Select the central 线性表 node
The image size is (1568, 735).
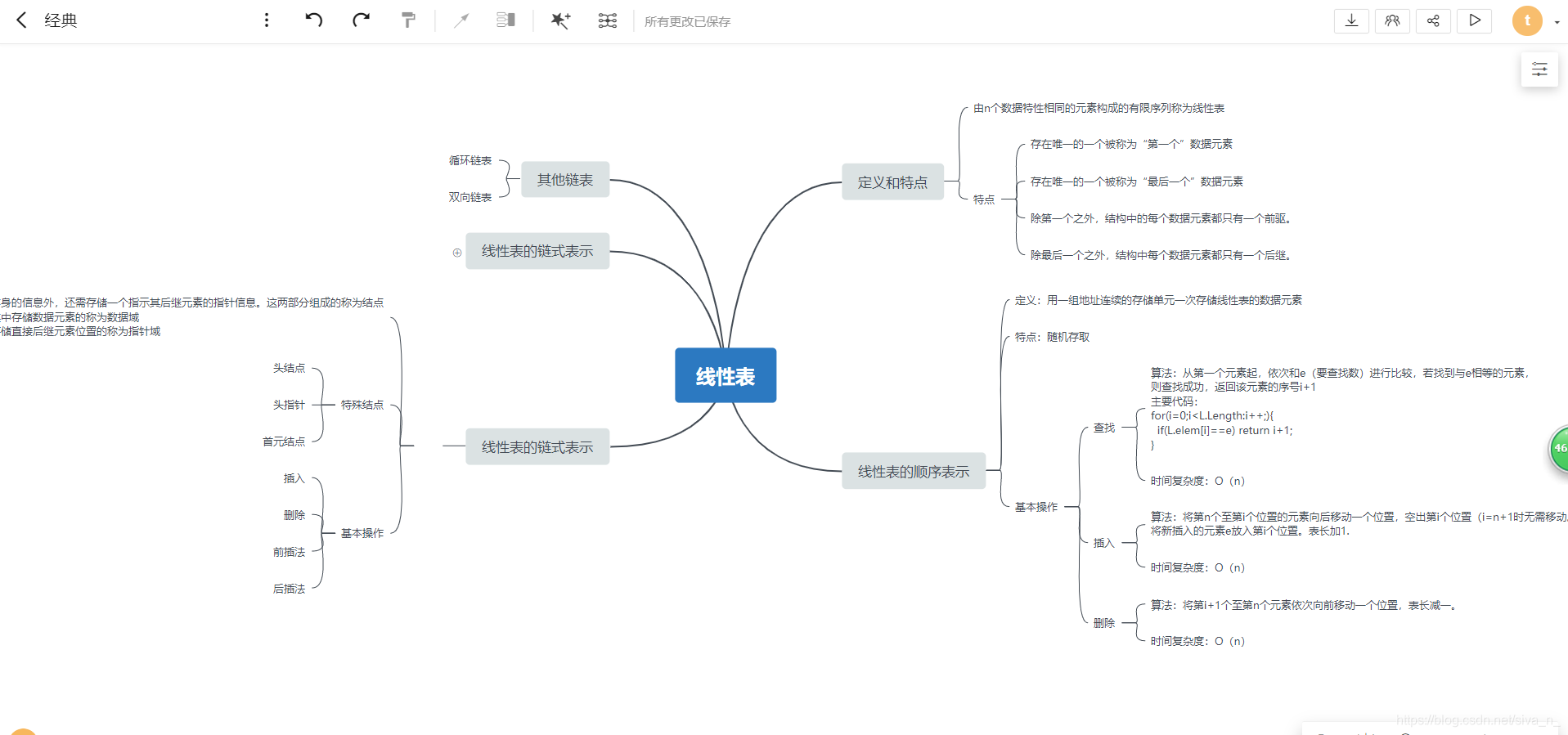(726, 375)
